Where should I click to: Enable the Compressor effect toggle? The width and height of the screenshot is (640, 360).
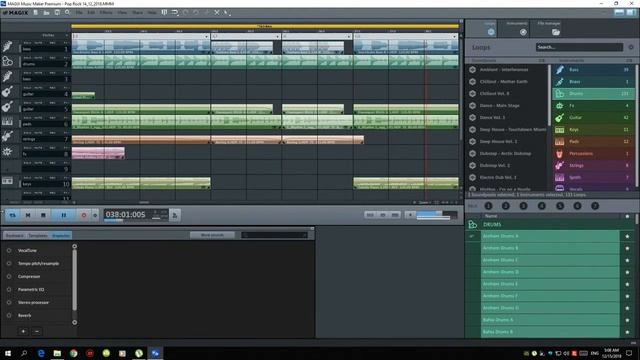coord(9,277)
